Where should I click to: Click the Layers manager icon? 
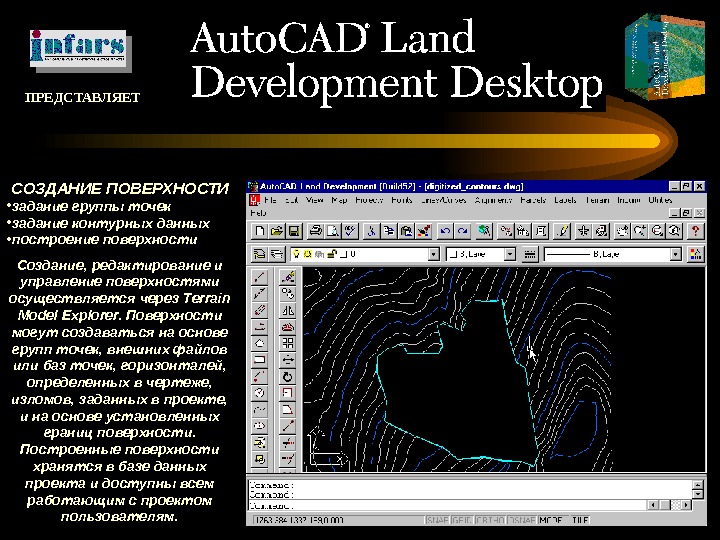click(x=277, y=254)
